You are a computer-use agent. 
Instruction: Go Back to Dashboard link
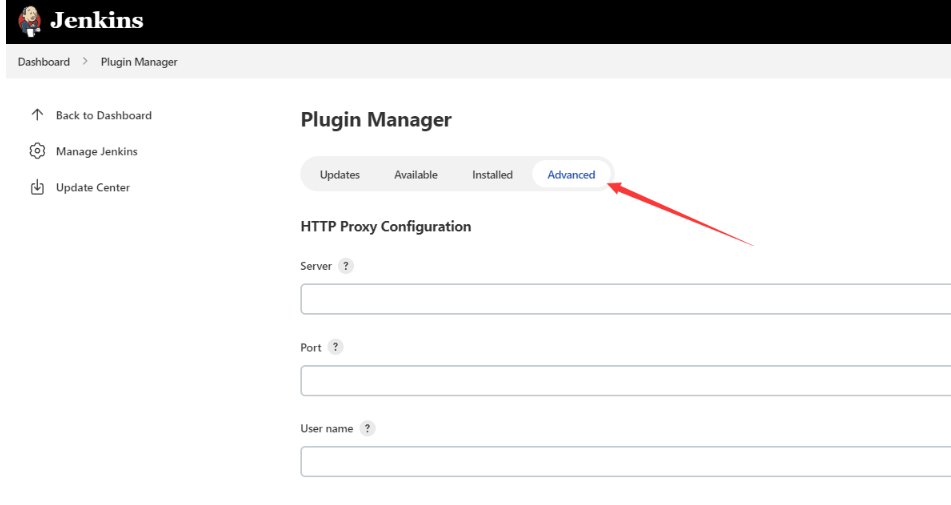(104, 115)
